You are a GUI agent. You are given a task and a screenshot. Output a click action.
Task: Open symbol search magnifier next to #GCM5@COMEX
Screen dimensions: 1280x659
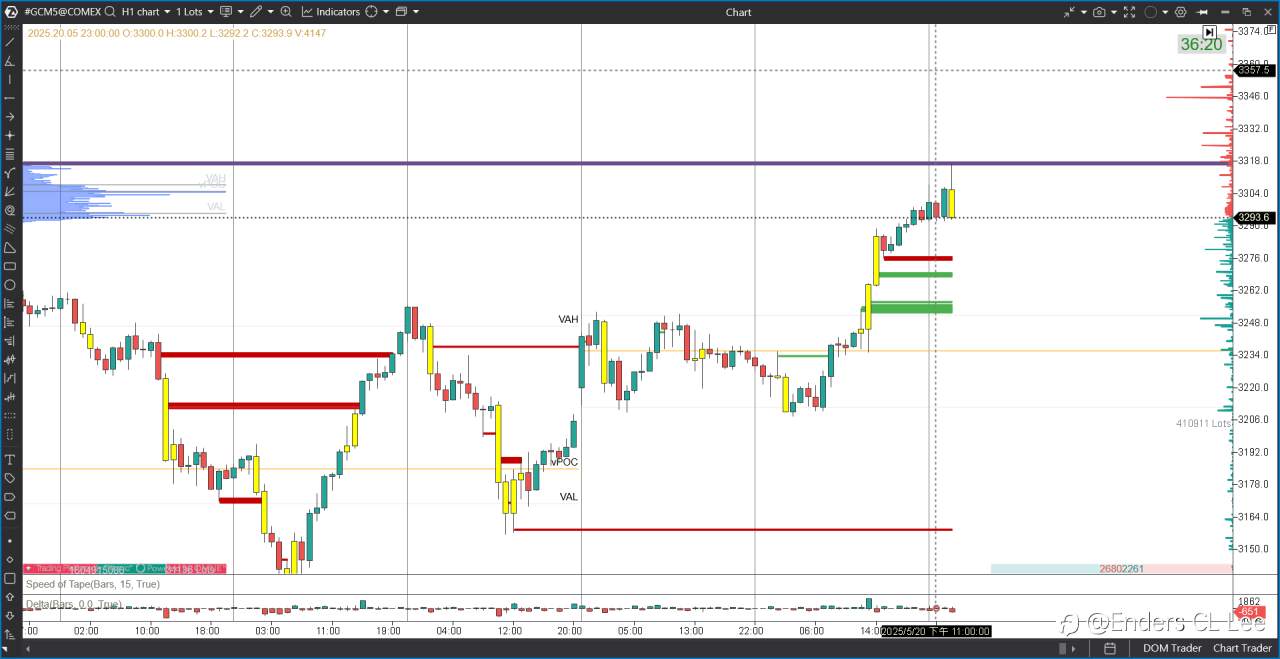point(109,12)
